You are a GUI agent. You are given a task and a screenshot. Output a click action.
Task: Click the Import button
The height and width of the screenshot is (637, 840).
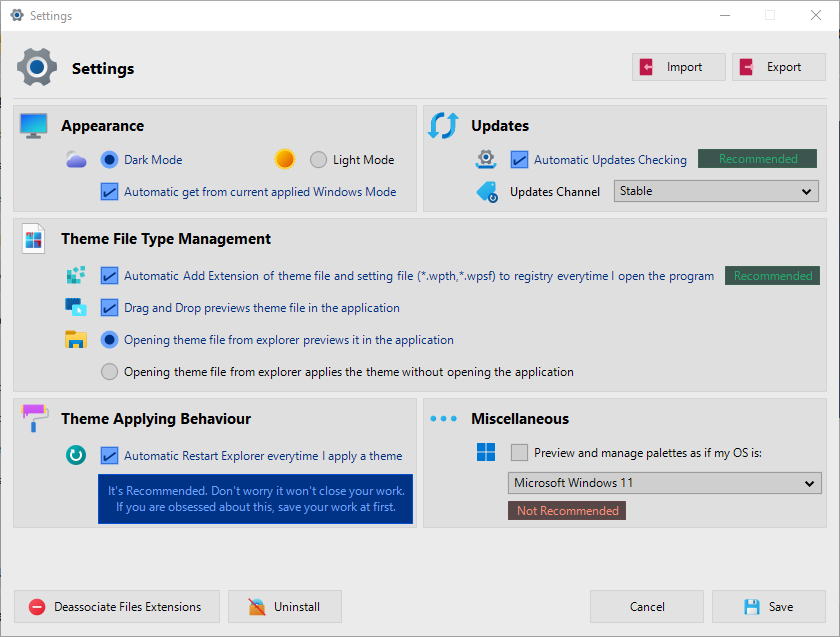679,67
